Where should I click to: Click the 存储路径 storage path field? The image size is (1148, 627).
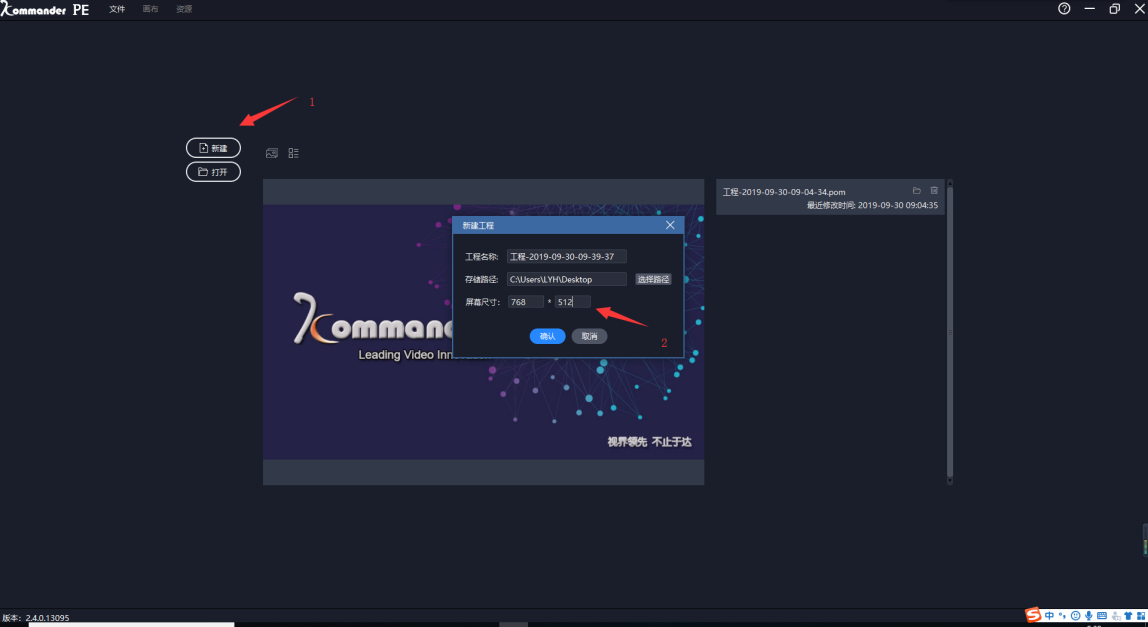point(566,279)
